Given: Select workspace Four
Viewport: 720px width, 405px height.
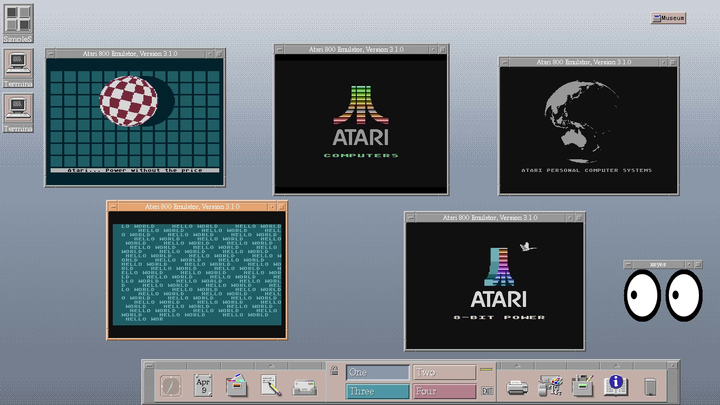Looking at the screenshot, I should pyautogui.click(x=443, y=391).
